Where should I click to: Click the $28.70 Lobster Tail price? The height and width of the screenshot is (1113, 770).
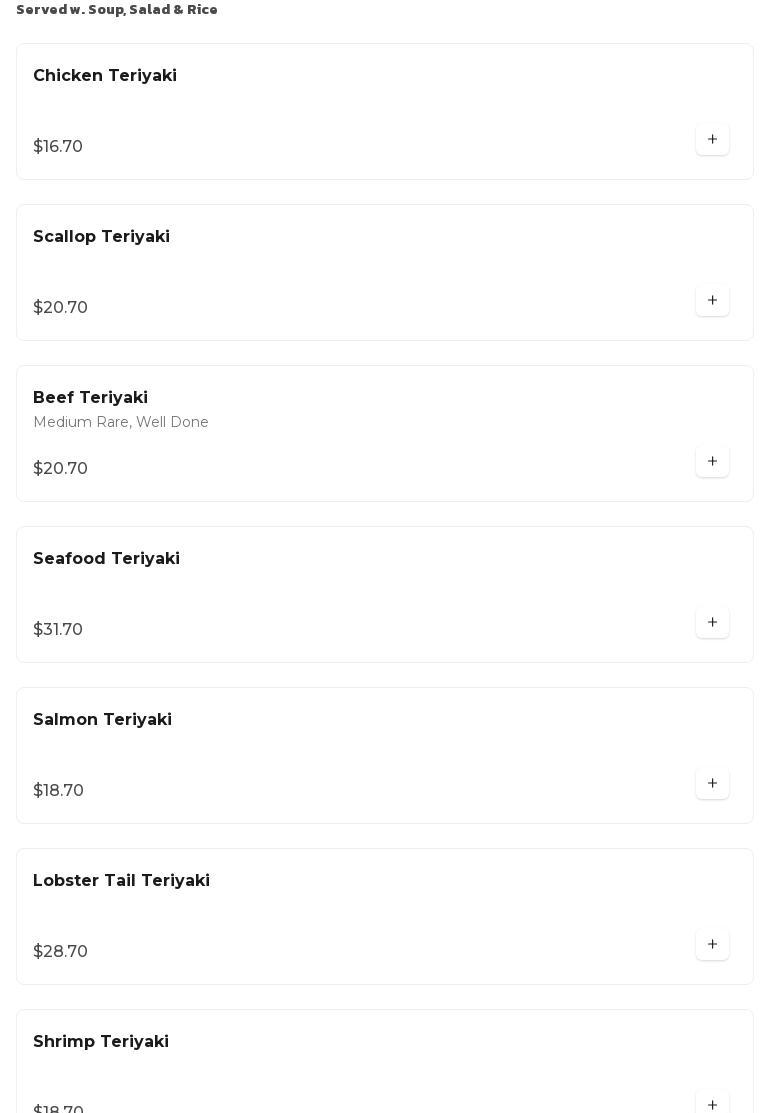[x=60, y=952]
